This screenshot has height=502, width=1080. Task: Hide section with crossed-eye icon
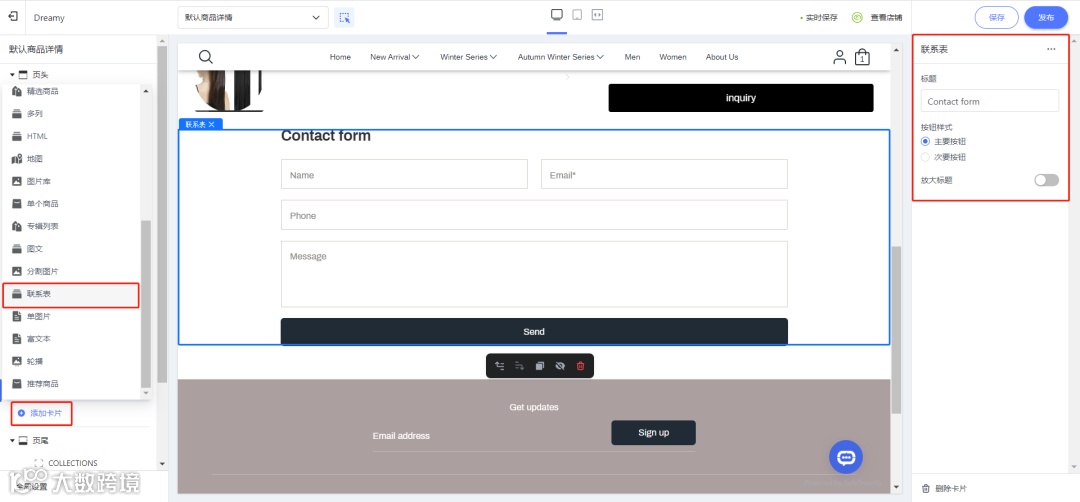560,366
